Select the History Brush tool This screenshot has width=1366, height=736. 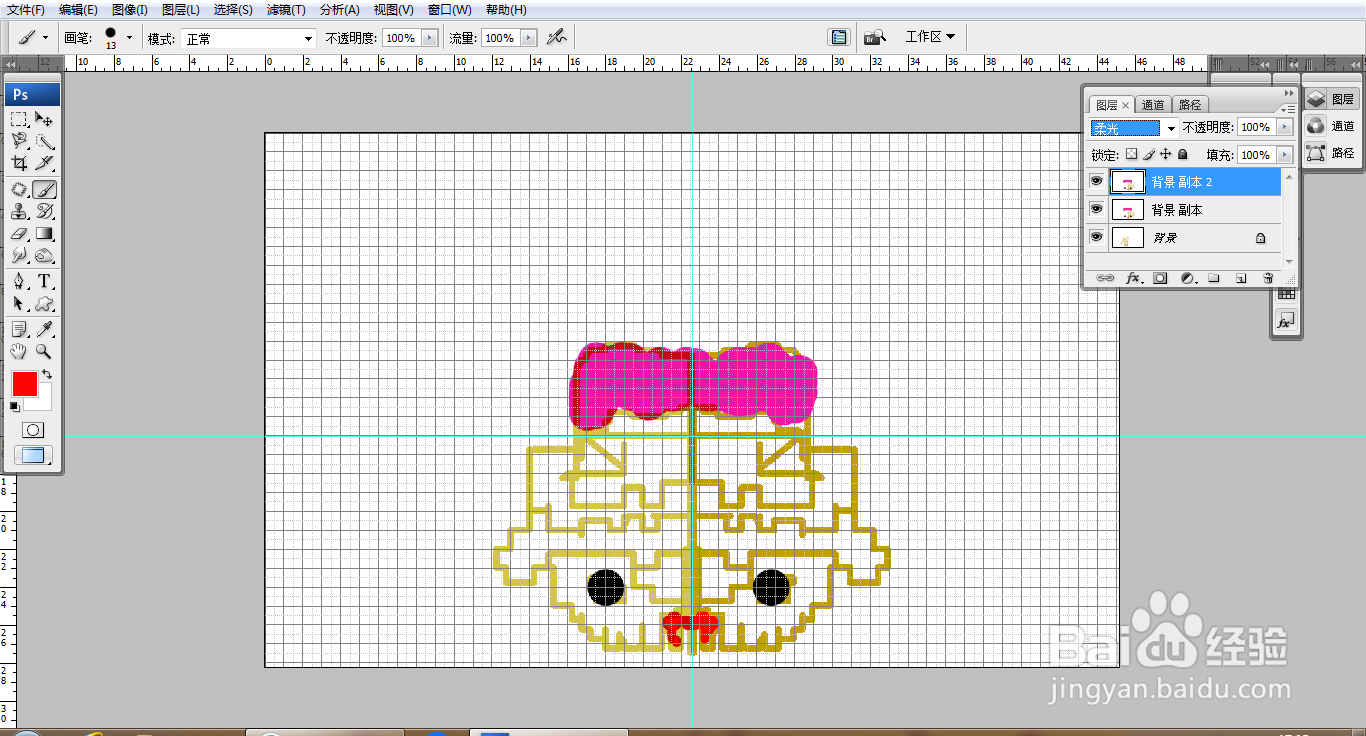click(x=44, y=211)
